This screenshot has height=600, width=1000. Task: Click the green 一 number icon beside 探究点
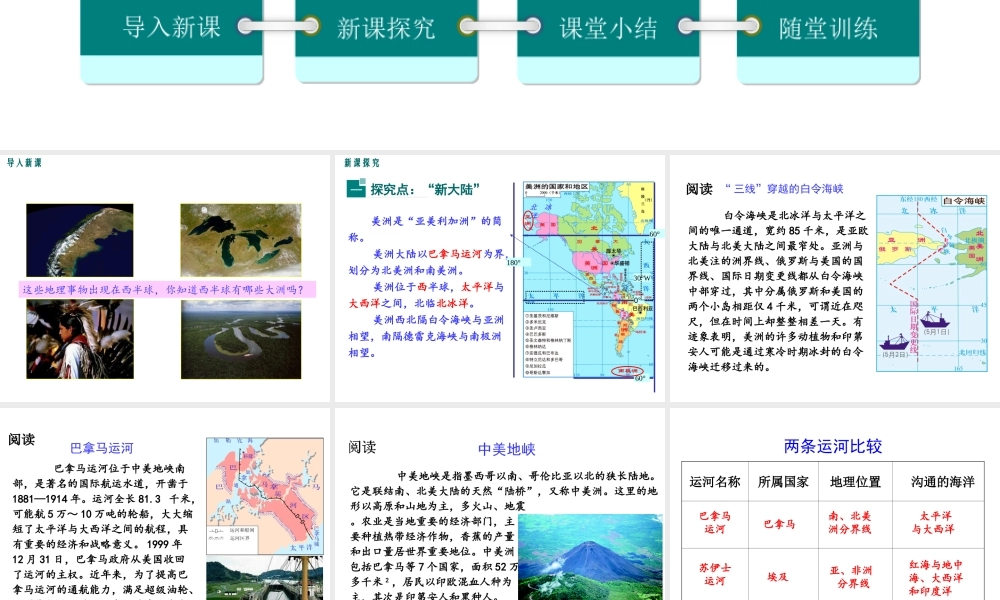pos(356,189)
